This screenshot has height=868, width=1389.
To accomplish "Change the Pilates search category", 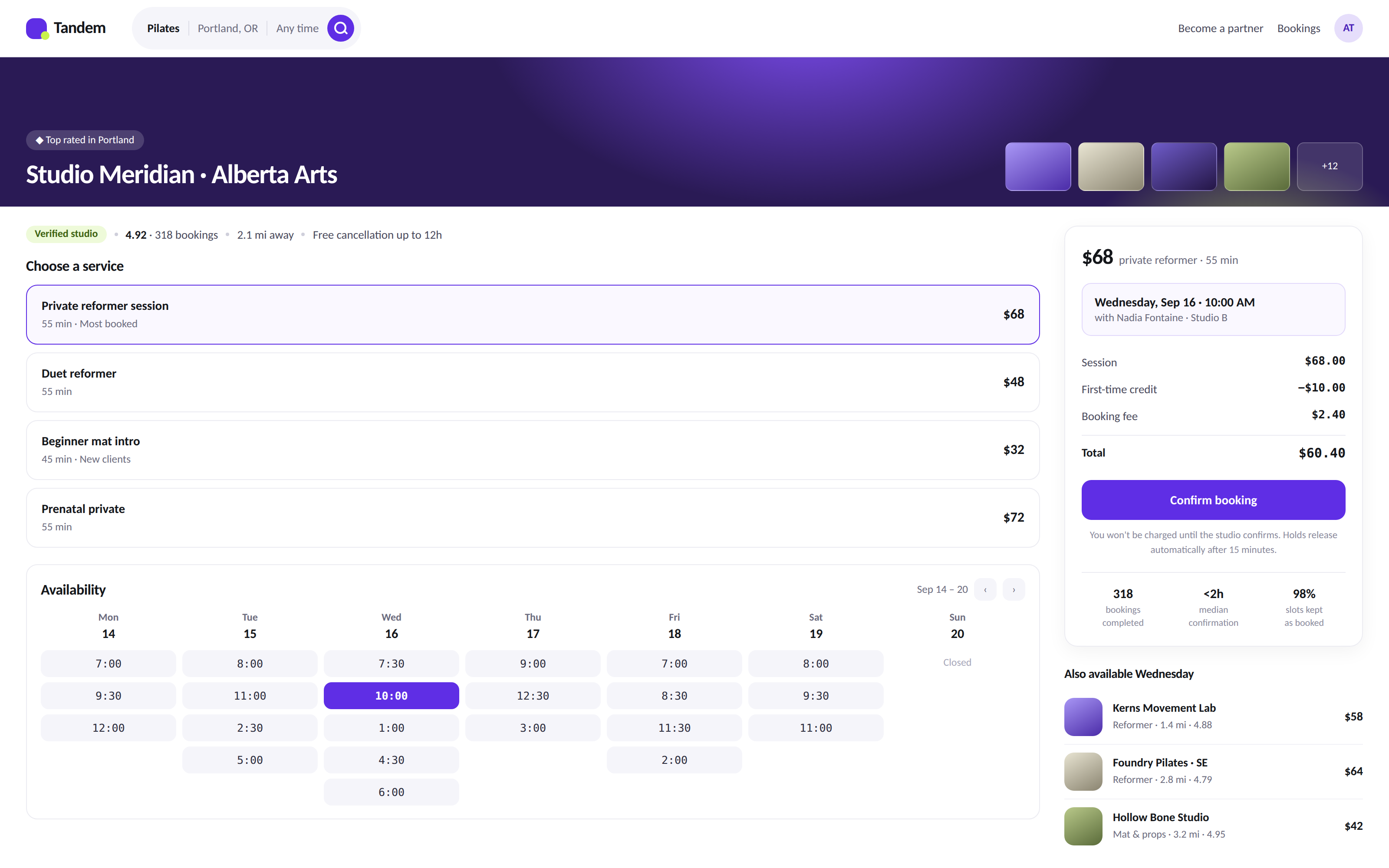I will click(x=163, y=28).
